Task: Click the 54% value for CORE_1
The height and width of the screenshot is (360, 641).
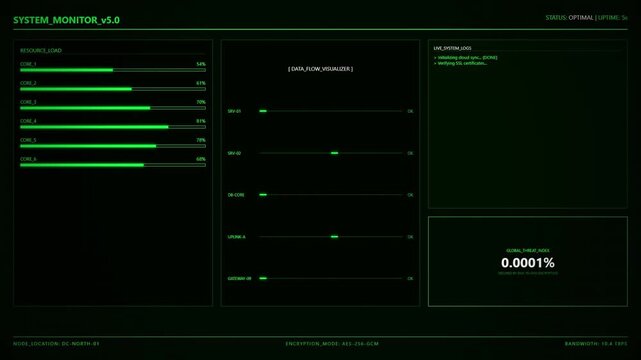Action: tap(201, 64)
